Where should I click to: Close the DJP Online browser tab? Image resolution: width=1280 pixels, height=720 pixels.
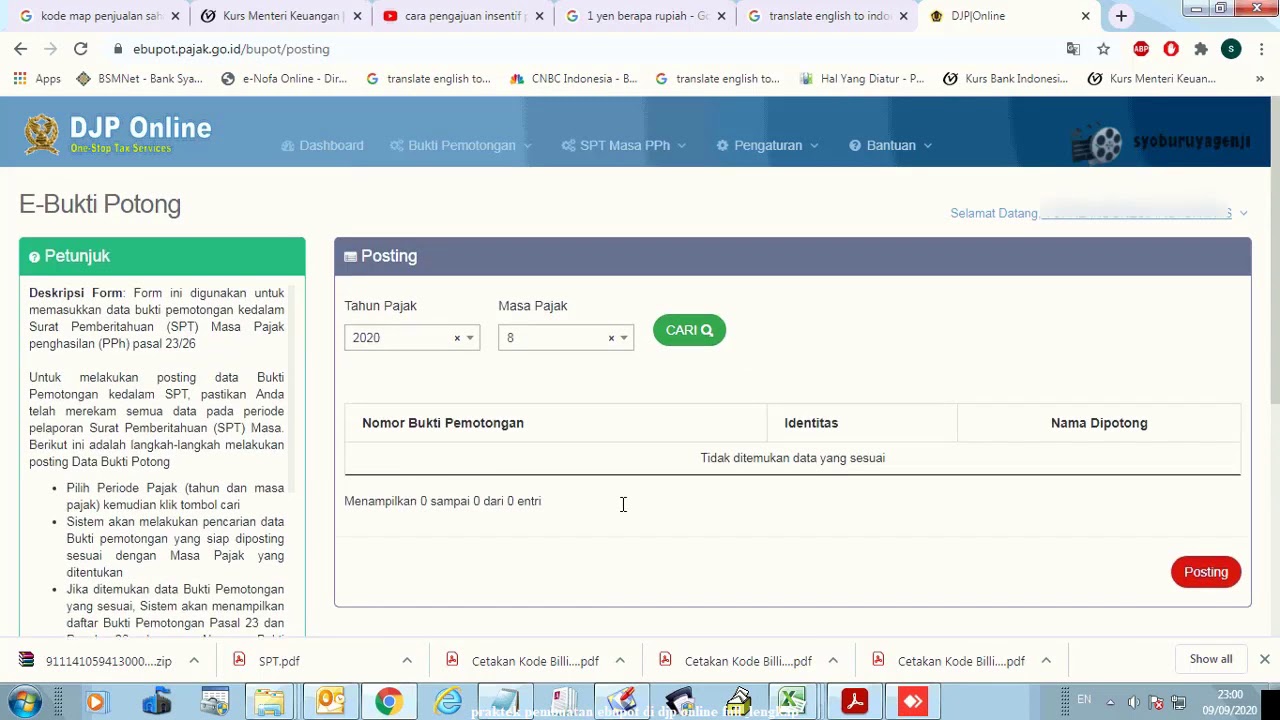pos(1085,16)
